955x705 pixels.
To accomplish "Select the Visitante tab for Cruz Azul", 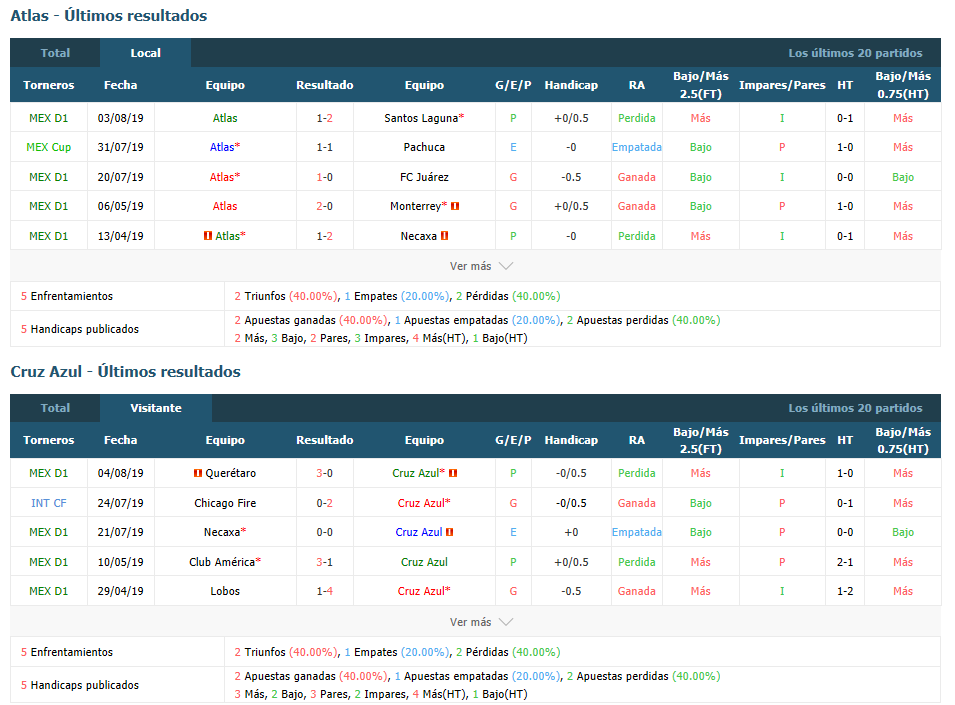I will 156,408.
